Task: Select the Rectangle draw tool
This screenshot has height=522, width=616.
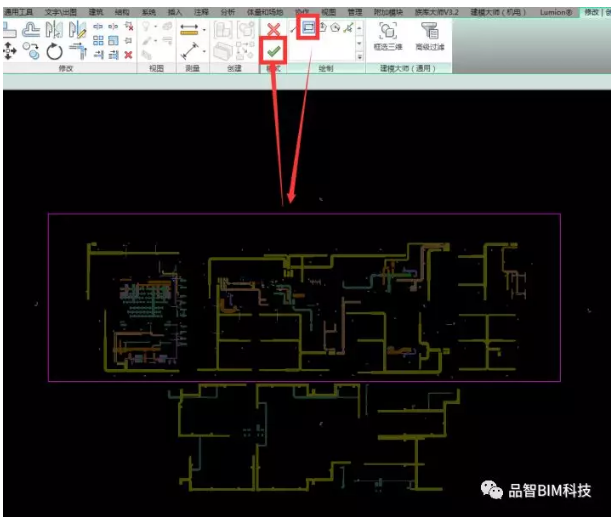Action: tap(309, 27)
